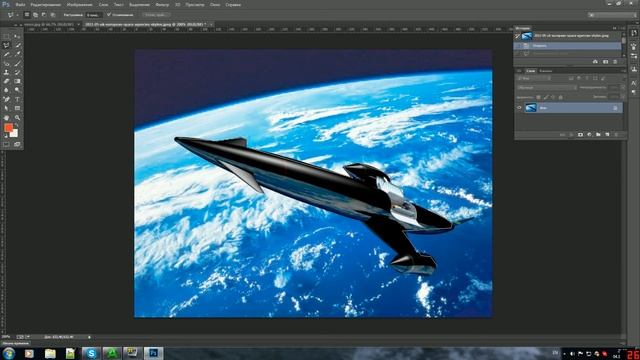Viewport: 640px width, 360px height.
Task: Click new selection mode in options bar
Action: (x=27, y=15)
